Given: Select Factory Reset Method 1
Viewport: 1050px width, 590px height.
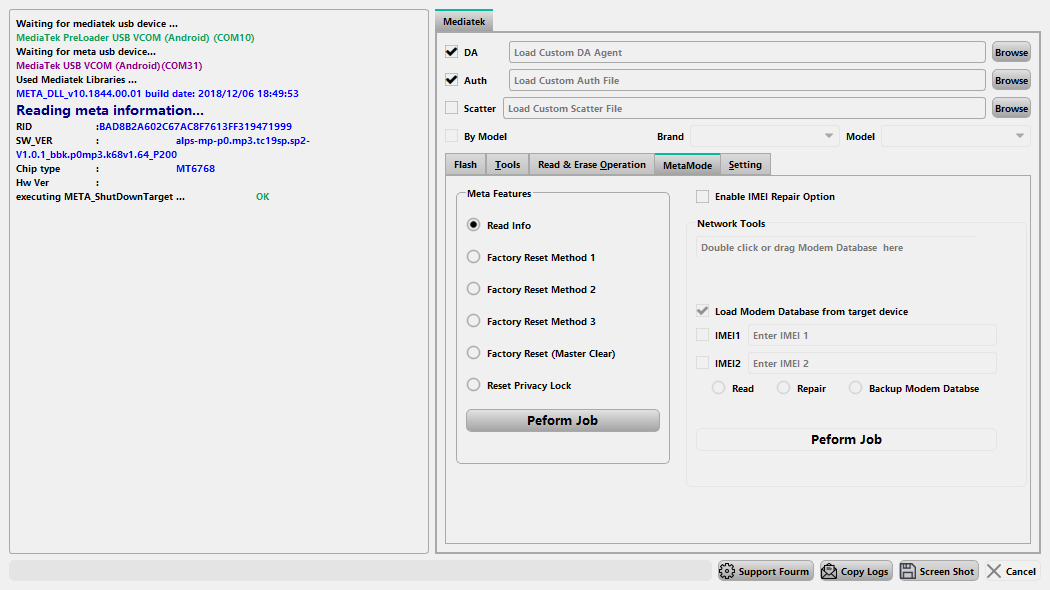Looking at the screenshot, I should [x=473, y=257].
